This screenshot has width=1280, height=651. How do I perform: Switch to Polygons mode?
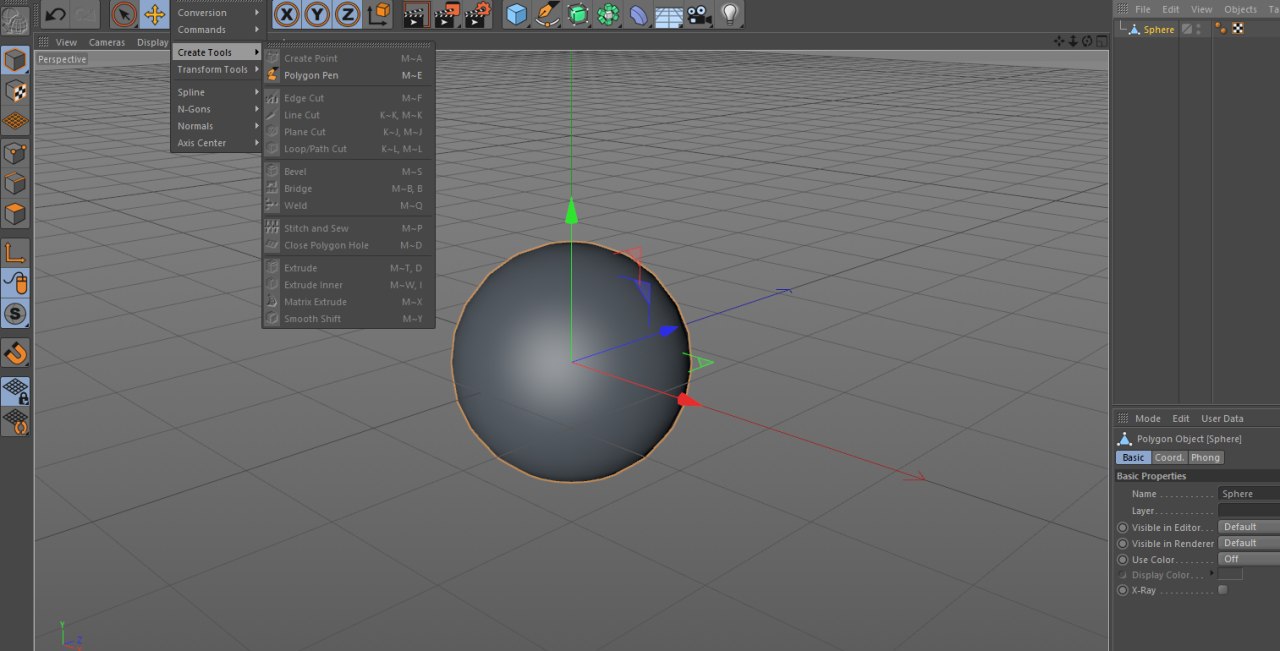click(x=15, y=214)
